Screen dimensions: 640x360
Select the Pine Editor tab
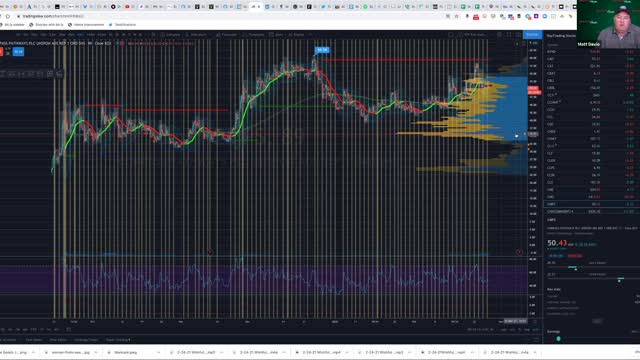click(58, 340)
